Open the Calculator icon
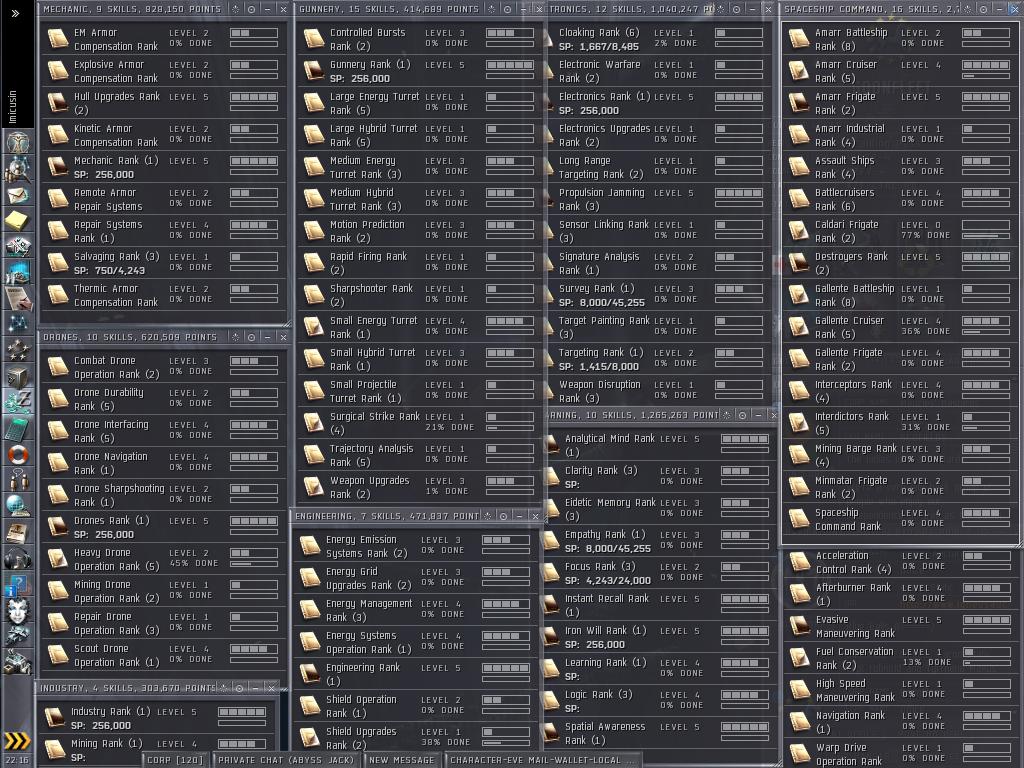This screenshot has height=768, width=1024. tap(18, 428)
